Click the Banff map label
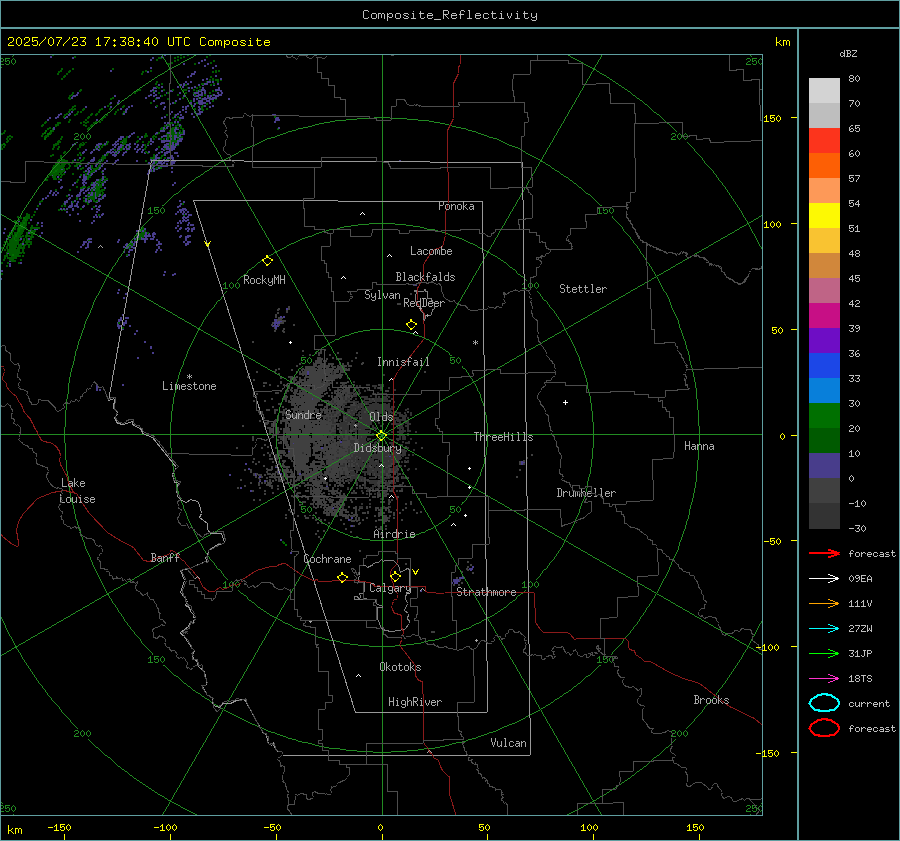This screenshot has width=900, height=841. click(x=165, y=557)
